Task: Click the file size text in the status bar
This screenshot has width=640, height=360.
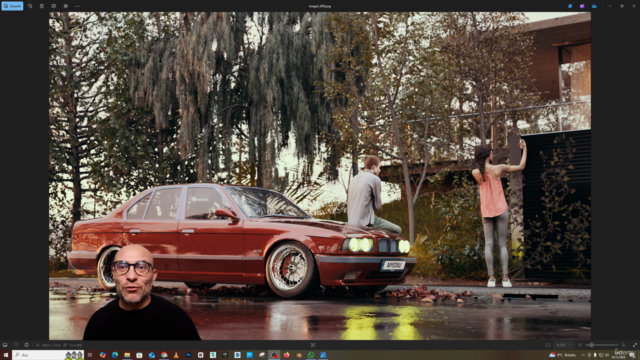Action: [x=75, y=345]
